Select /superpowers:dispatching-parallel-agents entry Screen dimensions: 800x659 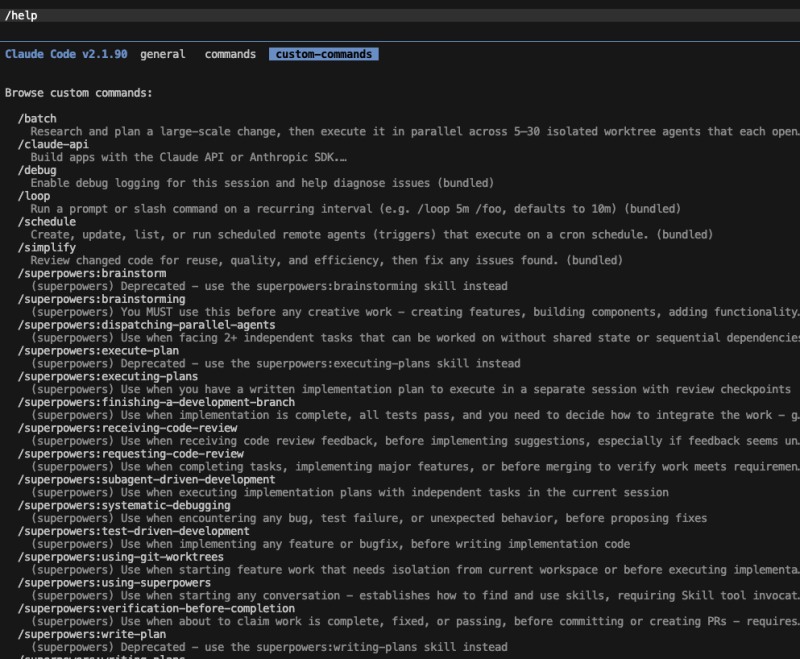[147, 325]
